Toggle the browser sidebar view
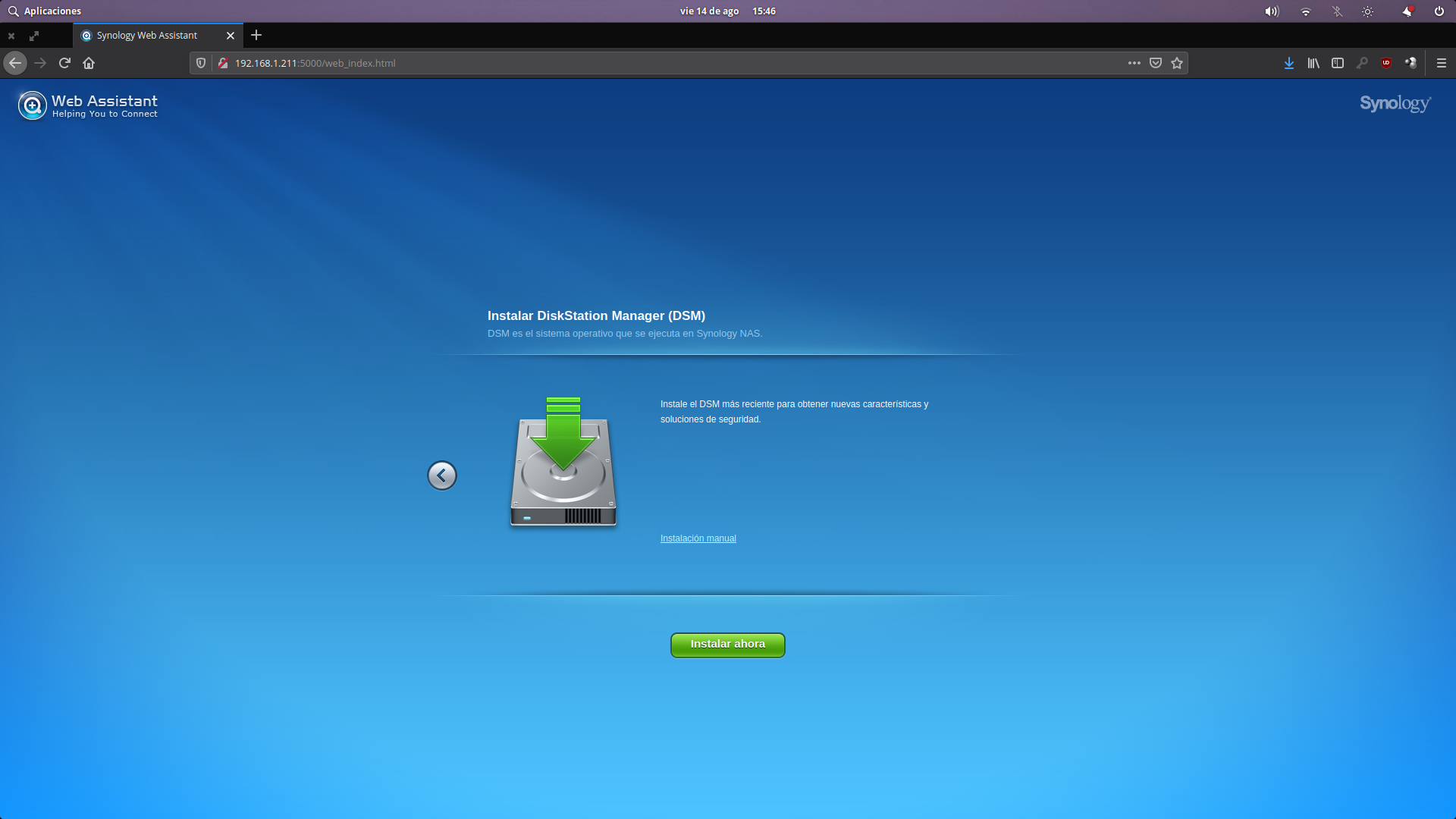The height and width of the screenshot is (819, 1456). point(1338,63)
